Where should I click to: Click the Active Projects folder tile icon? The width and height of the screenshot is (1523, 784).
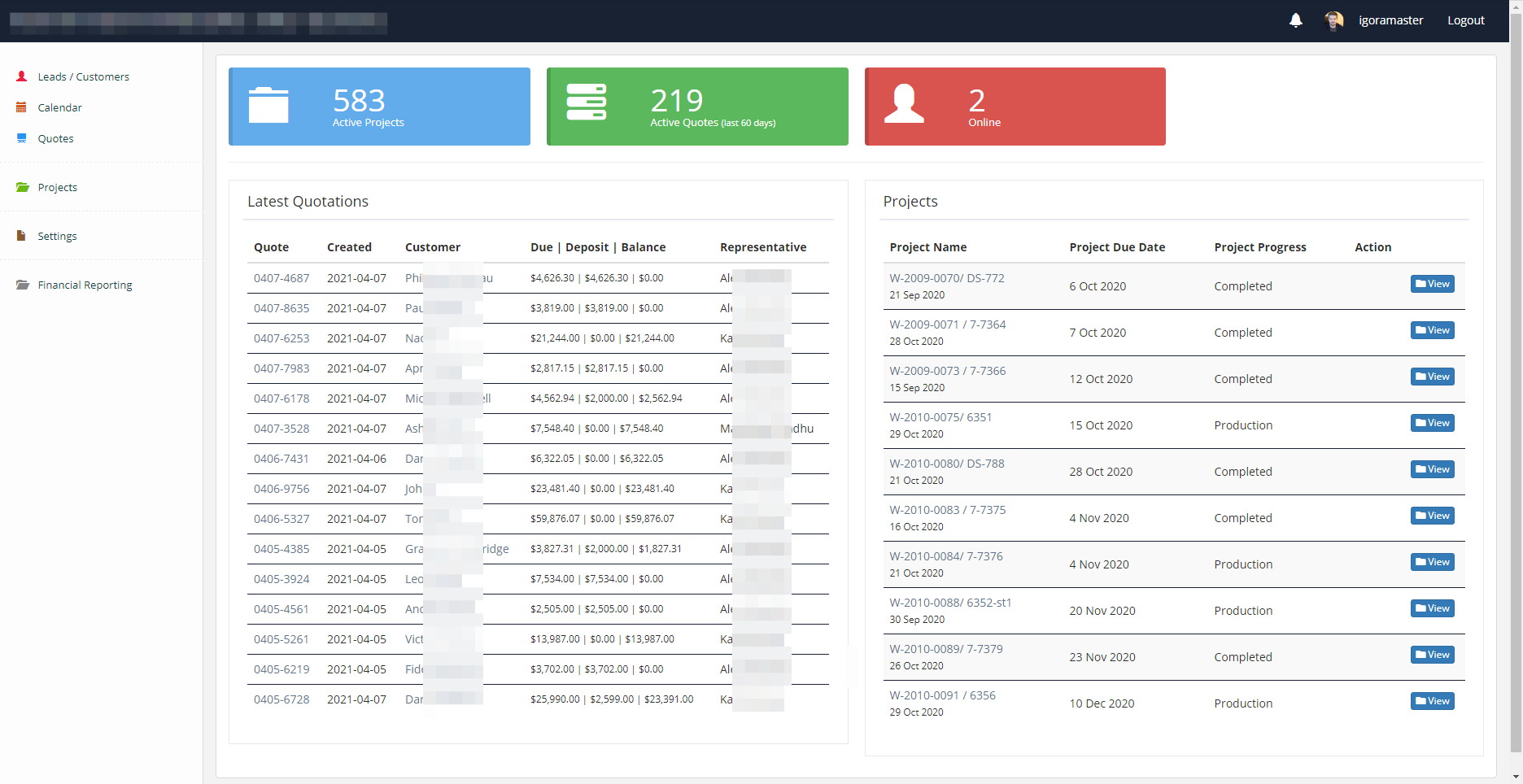click(268, 105)
